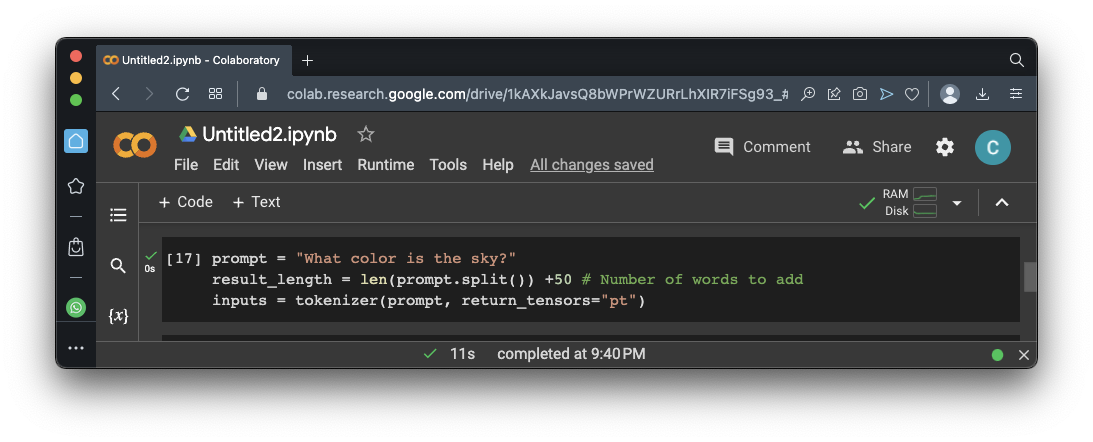Open Colab settings gear icon
Image resolution: width=1093 pixels, height=442 pixels.
[x=945, y=147]
